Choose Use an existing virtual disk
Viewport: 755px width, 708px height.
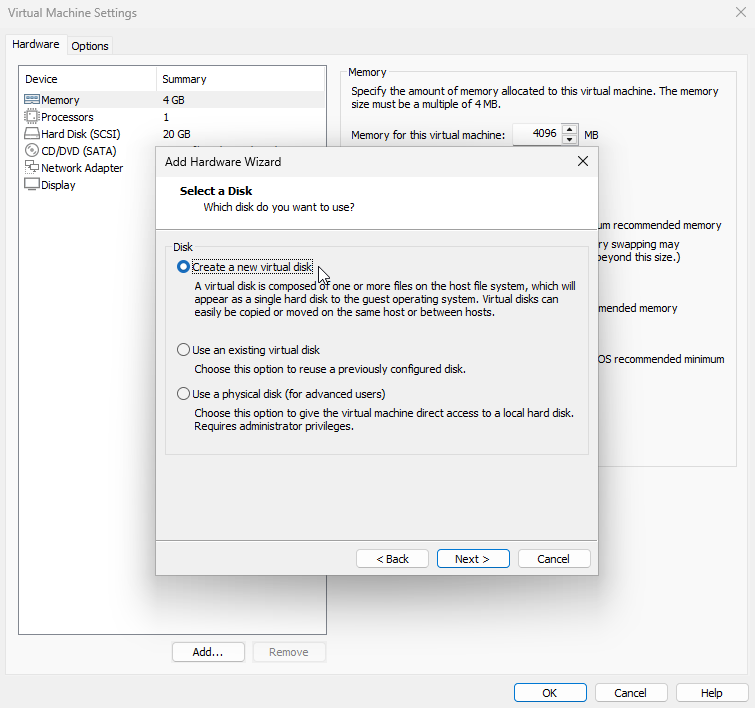183,350
